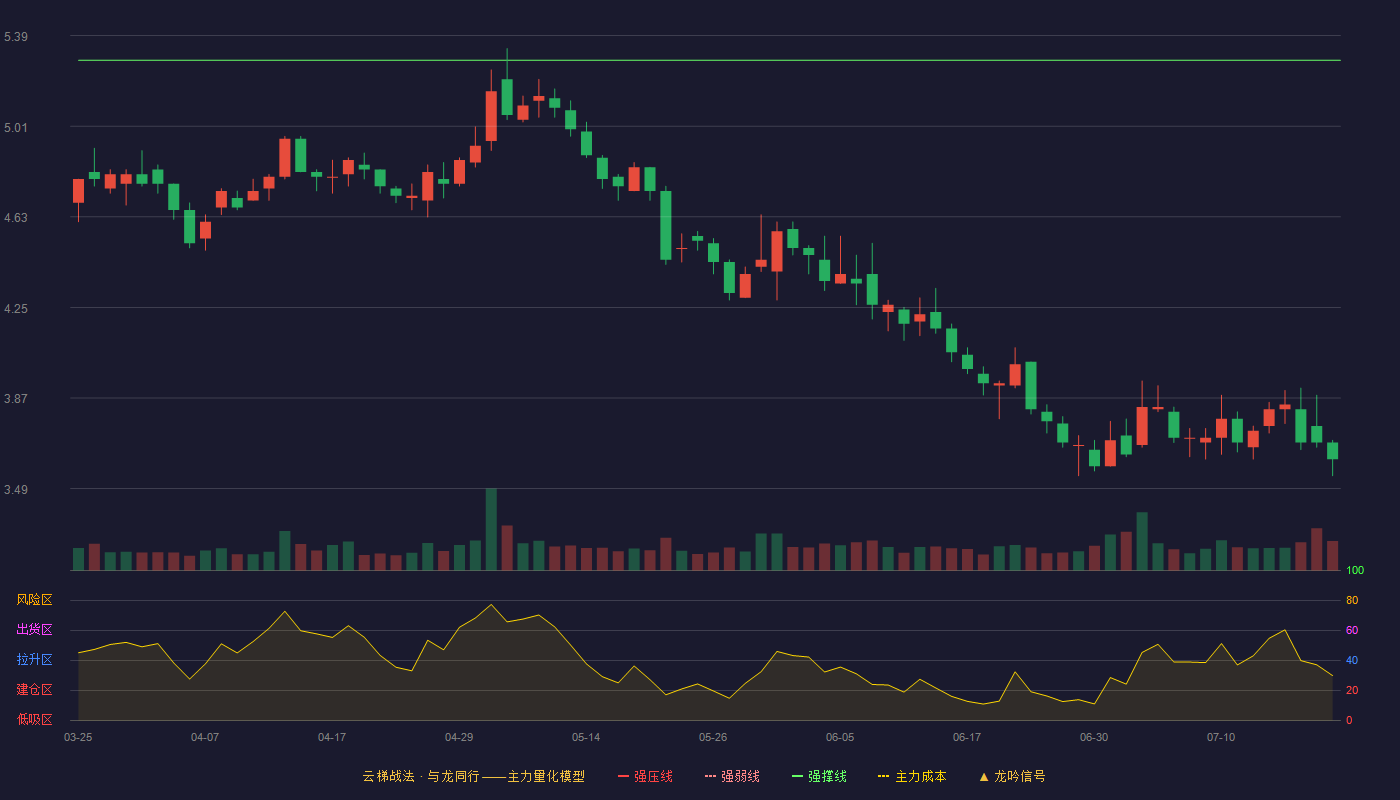Click the 4.25 price axis label

(16, 308)
